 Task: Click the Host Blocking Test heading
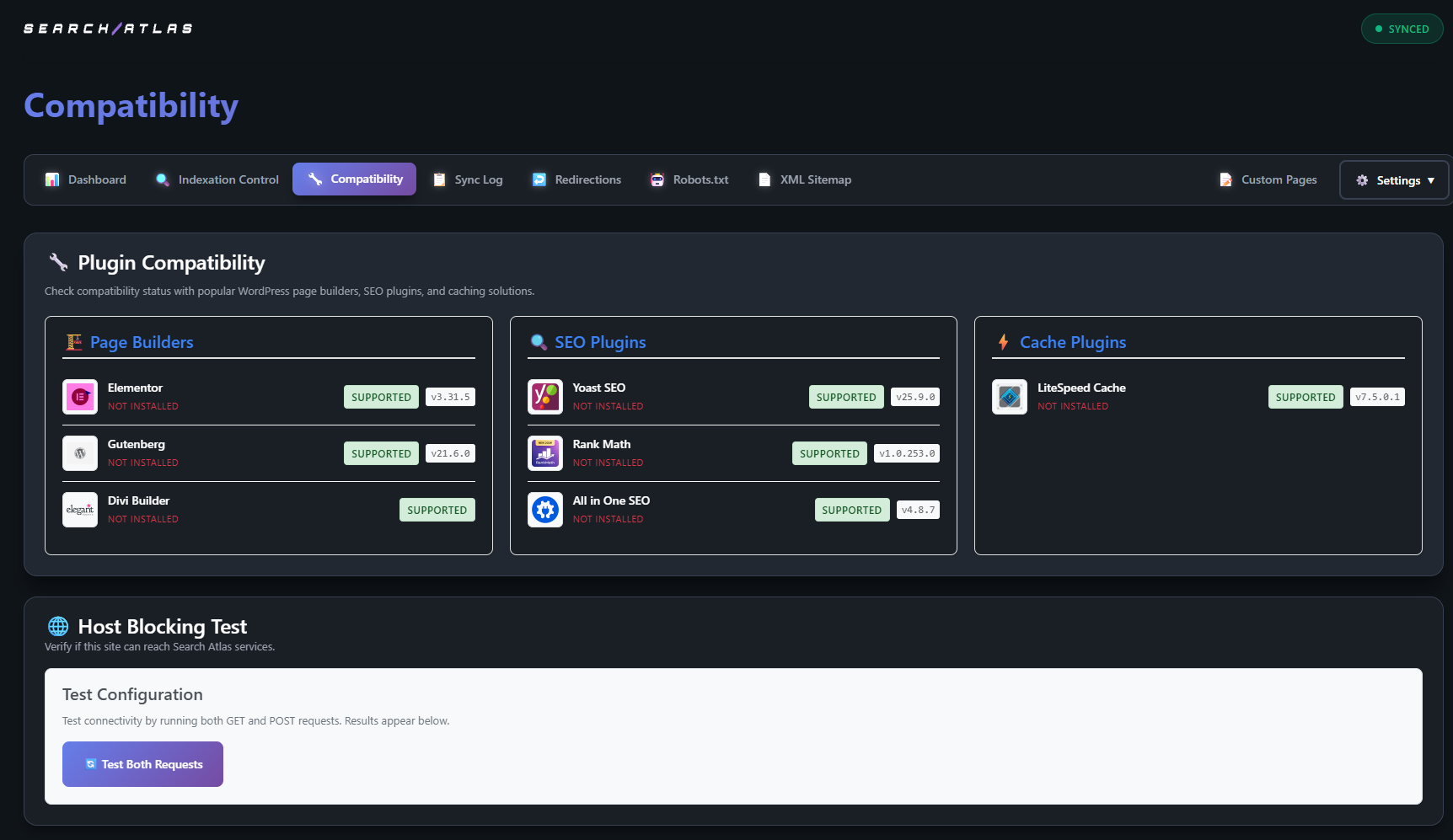click(x=163, y=626)
